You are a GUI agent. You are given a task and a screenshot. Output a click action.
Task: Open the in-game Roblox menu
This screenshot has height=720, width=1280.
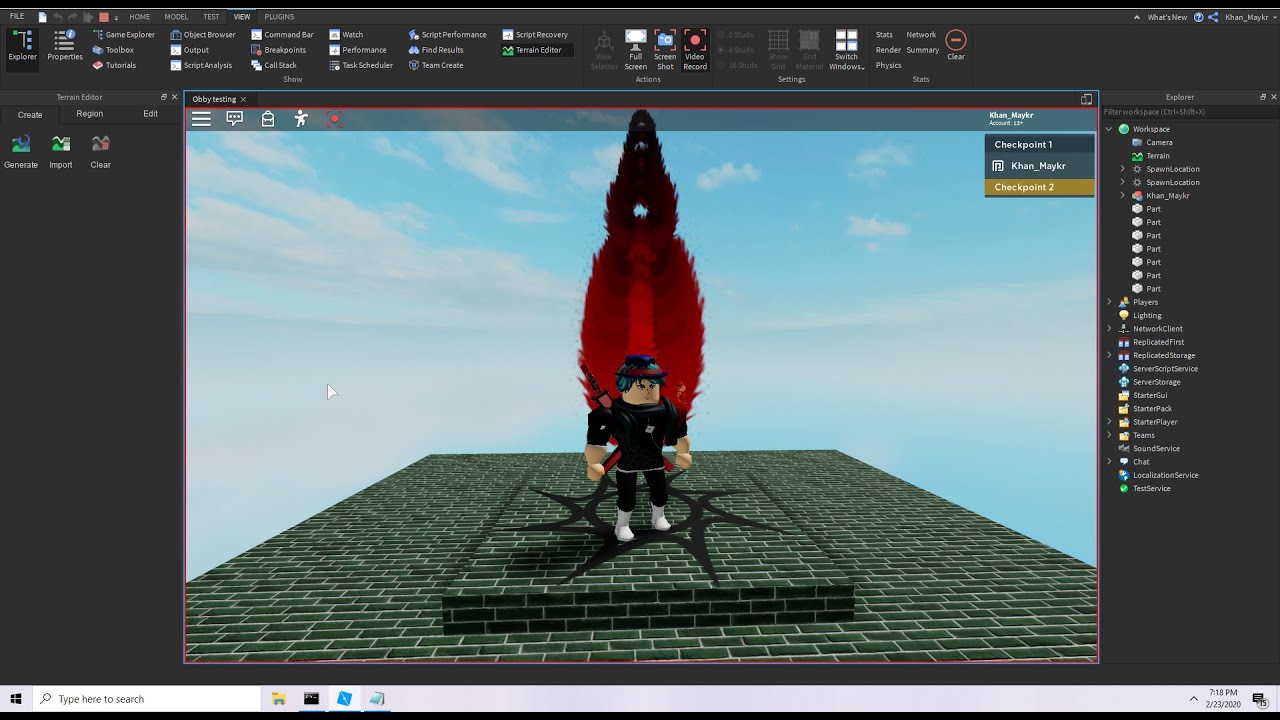point(201,119)
